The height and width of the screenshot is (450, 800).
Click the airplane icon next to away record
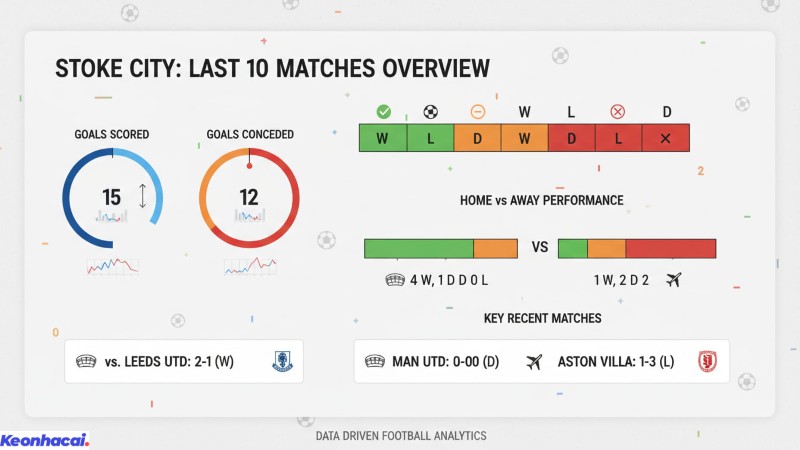[x=672, y=279]
